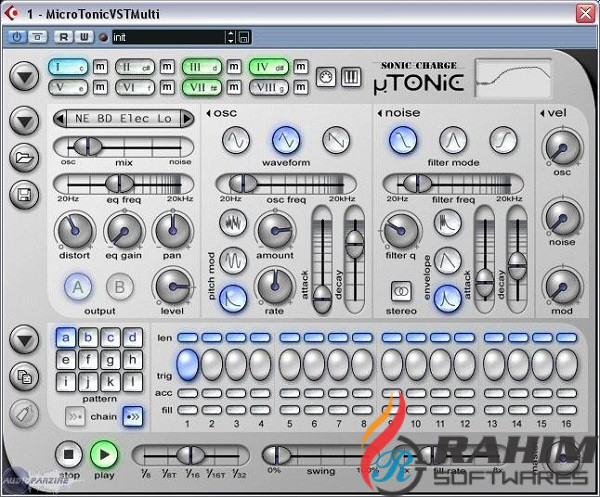Viewport: 600px width, 497px height.
Task: Select pattern b
Action: [88, 337]
